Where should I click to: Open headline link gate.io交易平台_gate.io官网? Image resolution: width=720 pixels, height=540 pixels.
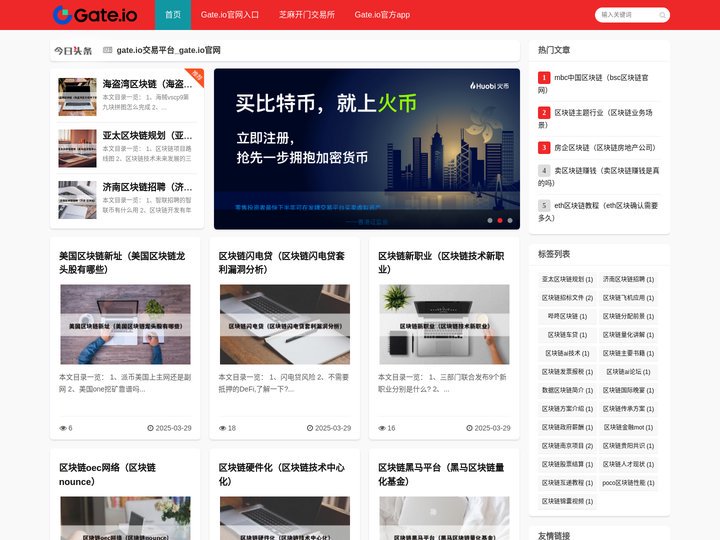[x=169, y=50]
